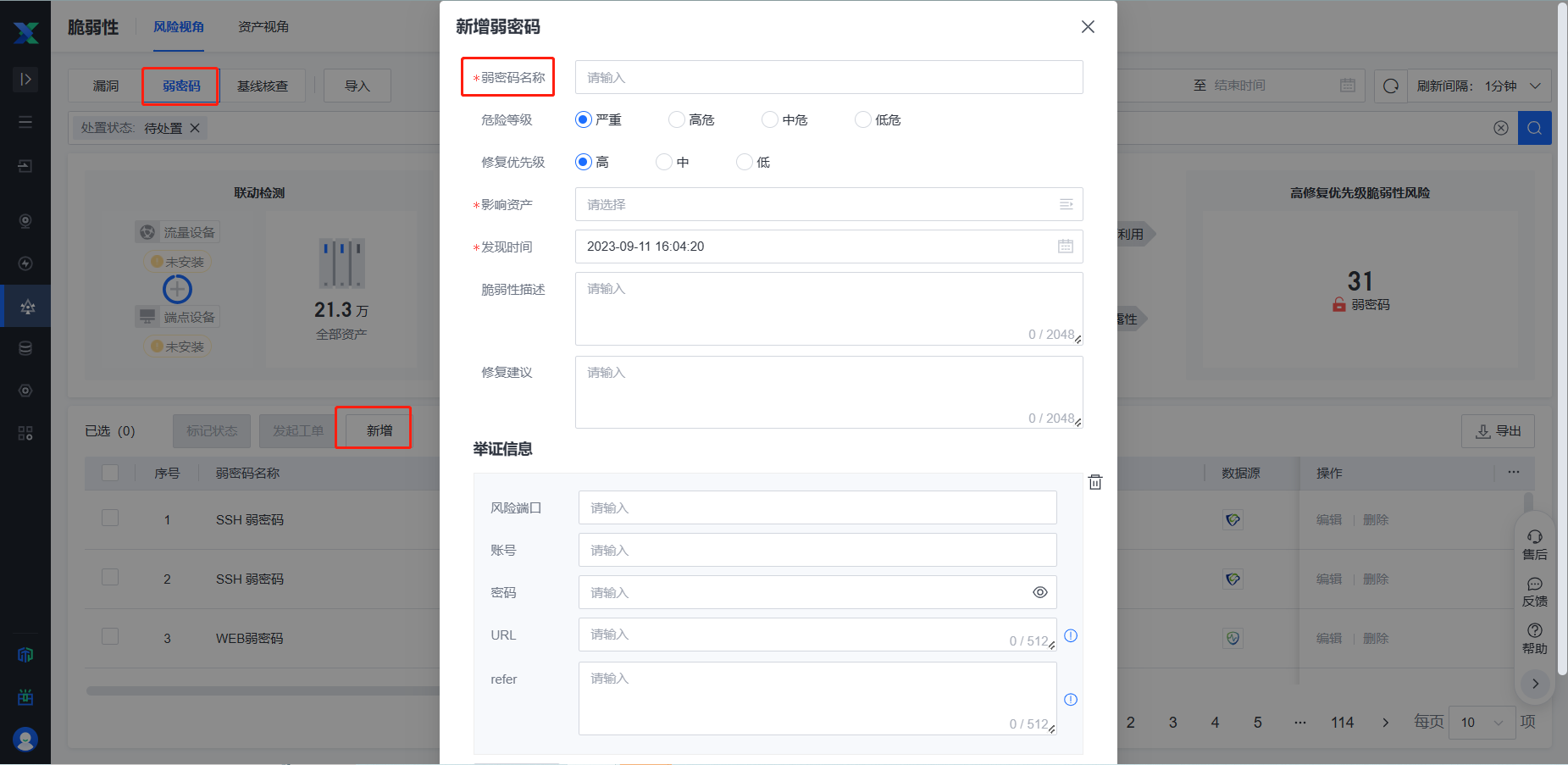Image resolution: width=1568 pixels, height=765 pixels.
Task: Open the 基线核查 tab
Action: point(263,86)
